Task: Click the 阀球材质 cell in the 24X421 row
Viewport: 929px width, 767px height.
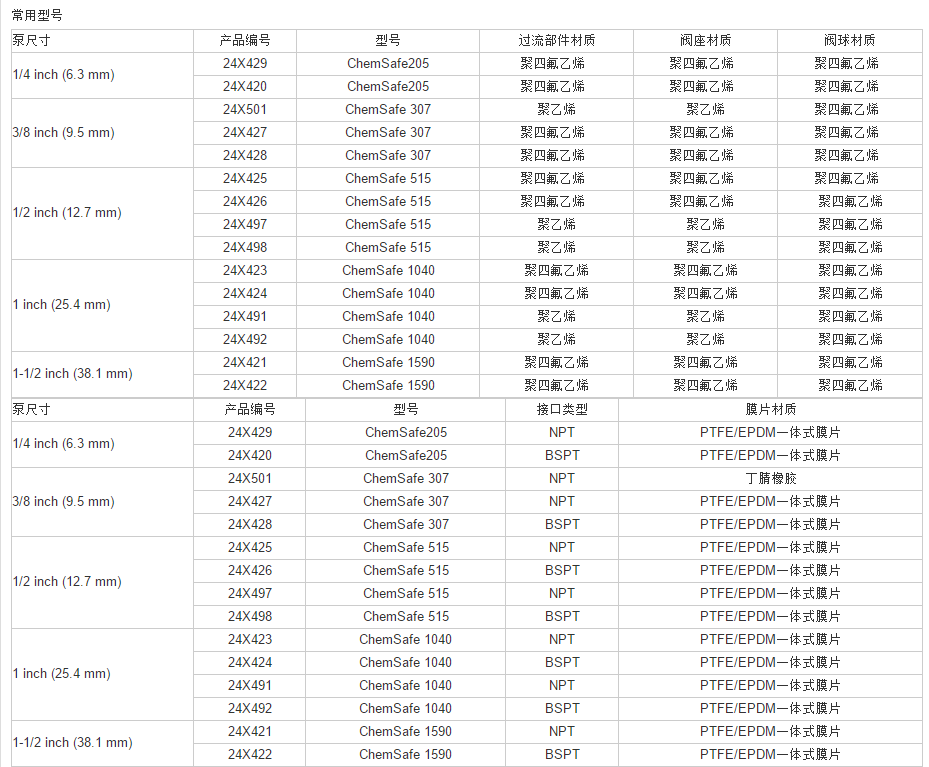Action: [x=850, y=362]
